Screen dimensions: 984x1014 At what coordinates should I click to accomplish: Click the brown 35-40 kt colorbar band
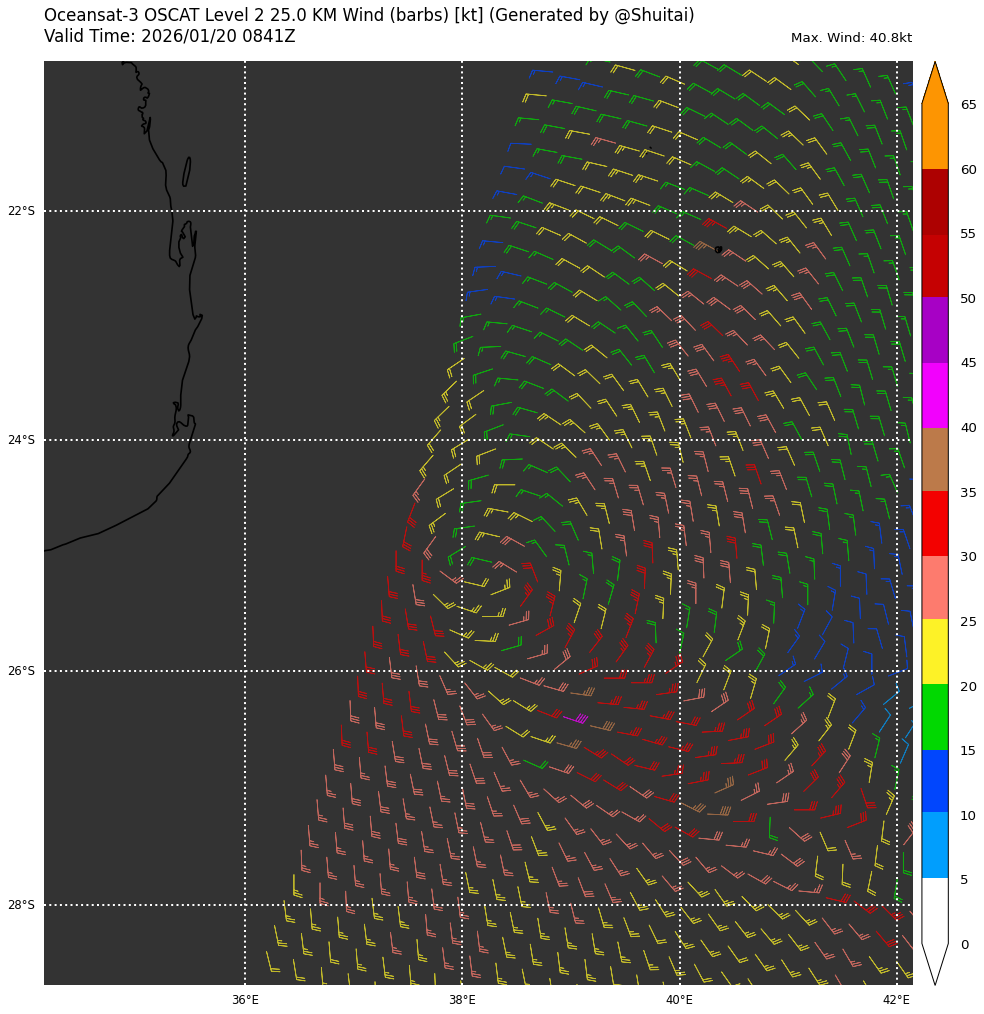pyautogui.click(x=934, y=459)
